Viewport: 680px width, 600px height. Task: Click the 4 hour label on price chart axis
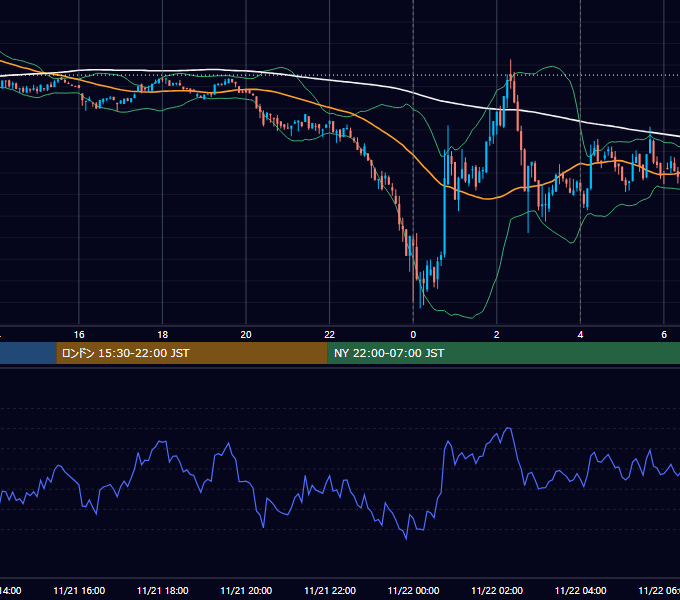pyautogui.click(x=580, y=335)
